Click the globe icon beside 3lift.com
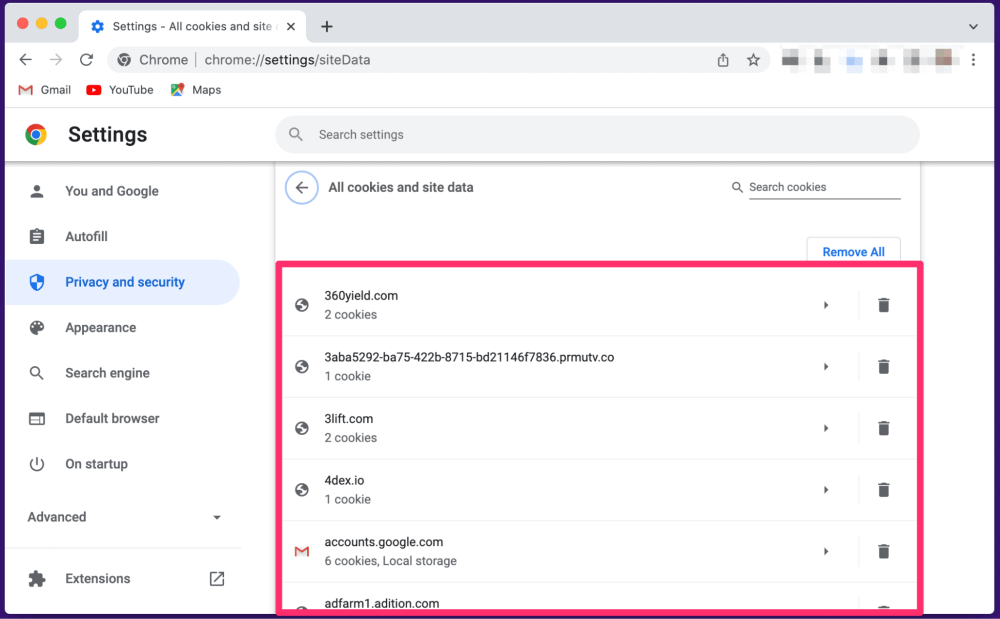The height and width of the screenshot is (619, 1000). click(x=302, y=428)
